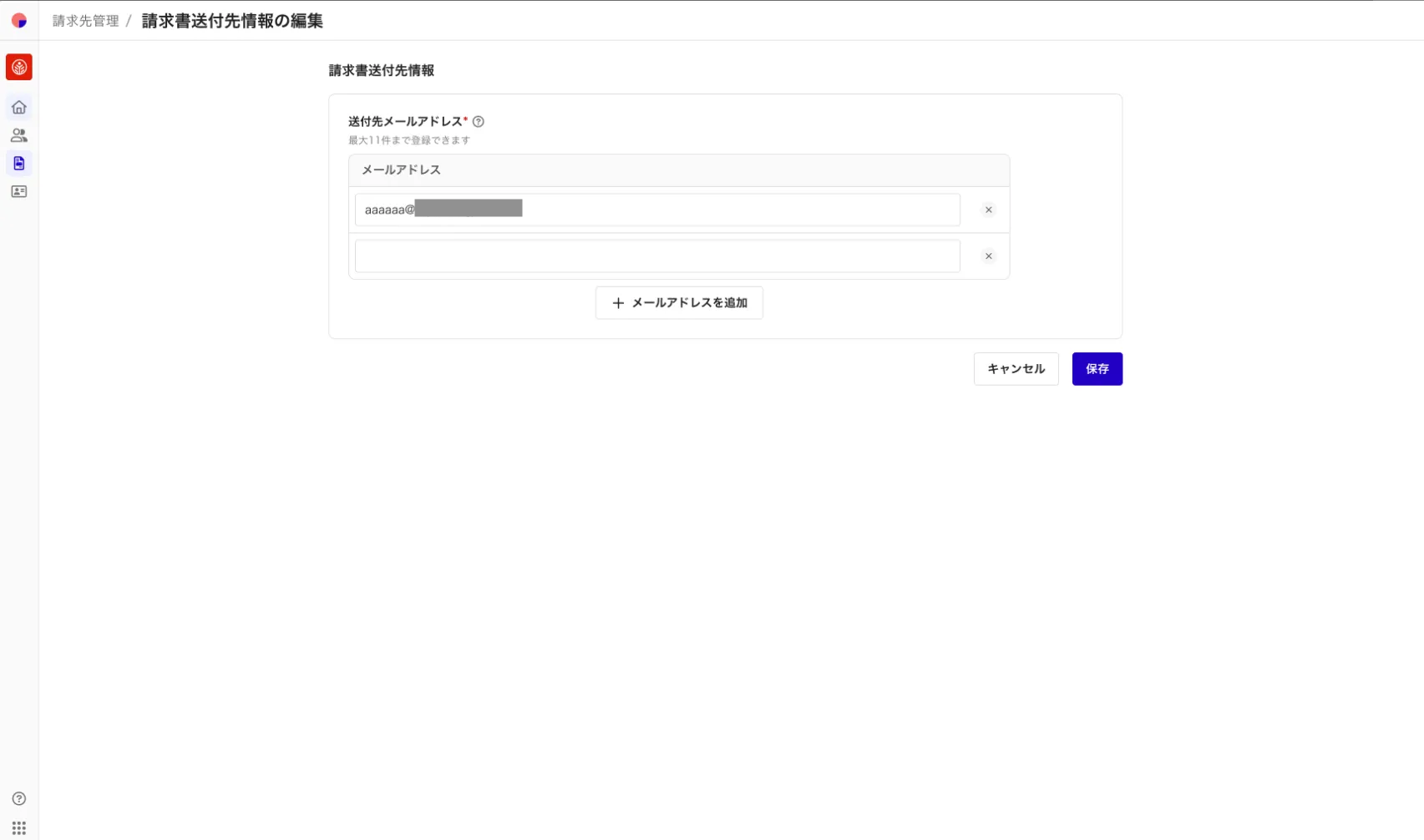Screen dimensions: 1424x840
Task: Click the aaaaaa@ email address field
Action: pyautogui.click(x=657, y=210)
